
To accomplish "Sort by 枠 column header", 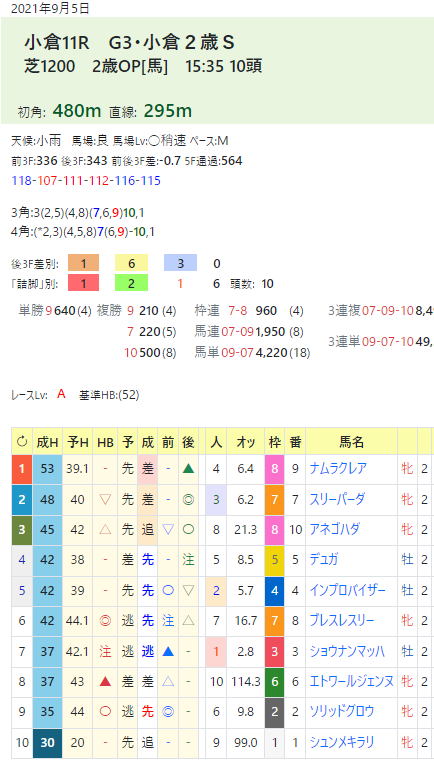I will coord(274,442).
